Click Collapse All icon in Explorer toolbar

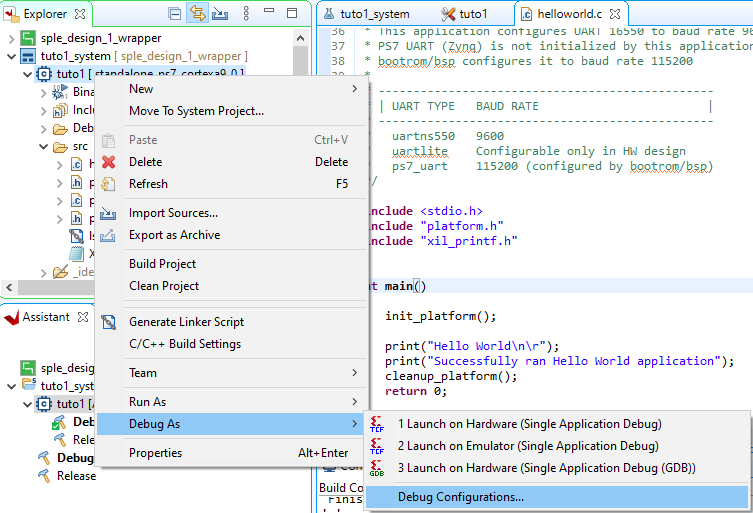(175, 14)
